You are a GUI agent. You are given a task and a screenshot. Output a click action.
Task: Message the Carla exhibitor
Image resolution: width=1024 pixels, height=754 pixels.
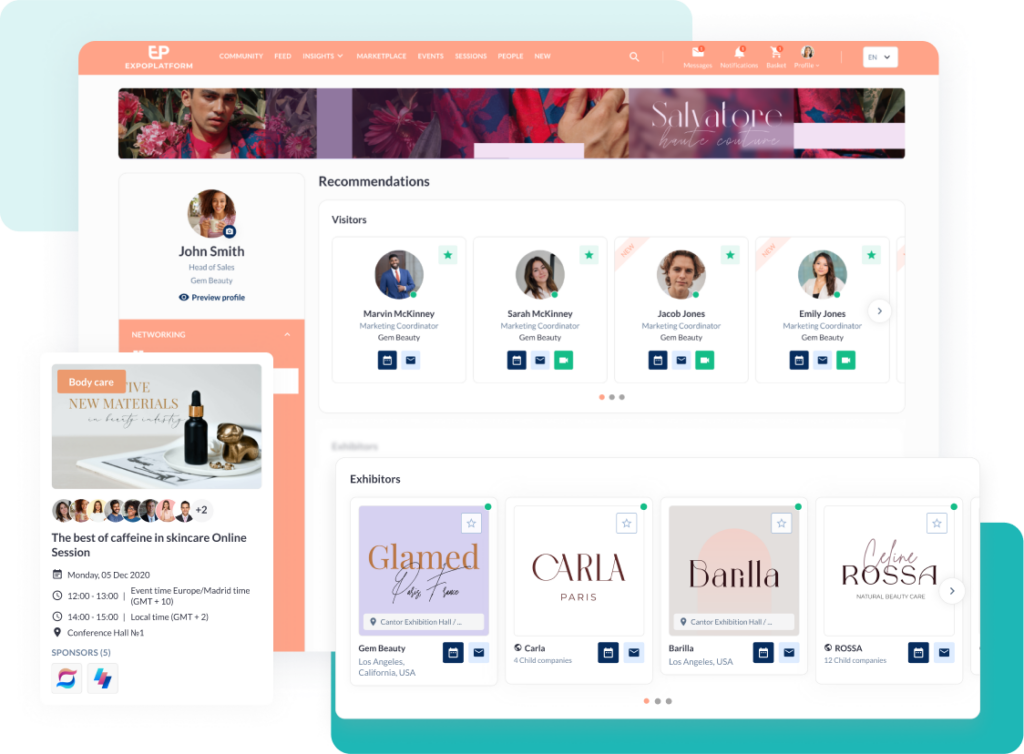(x=633, y=653)
